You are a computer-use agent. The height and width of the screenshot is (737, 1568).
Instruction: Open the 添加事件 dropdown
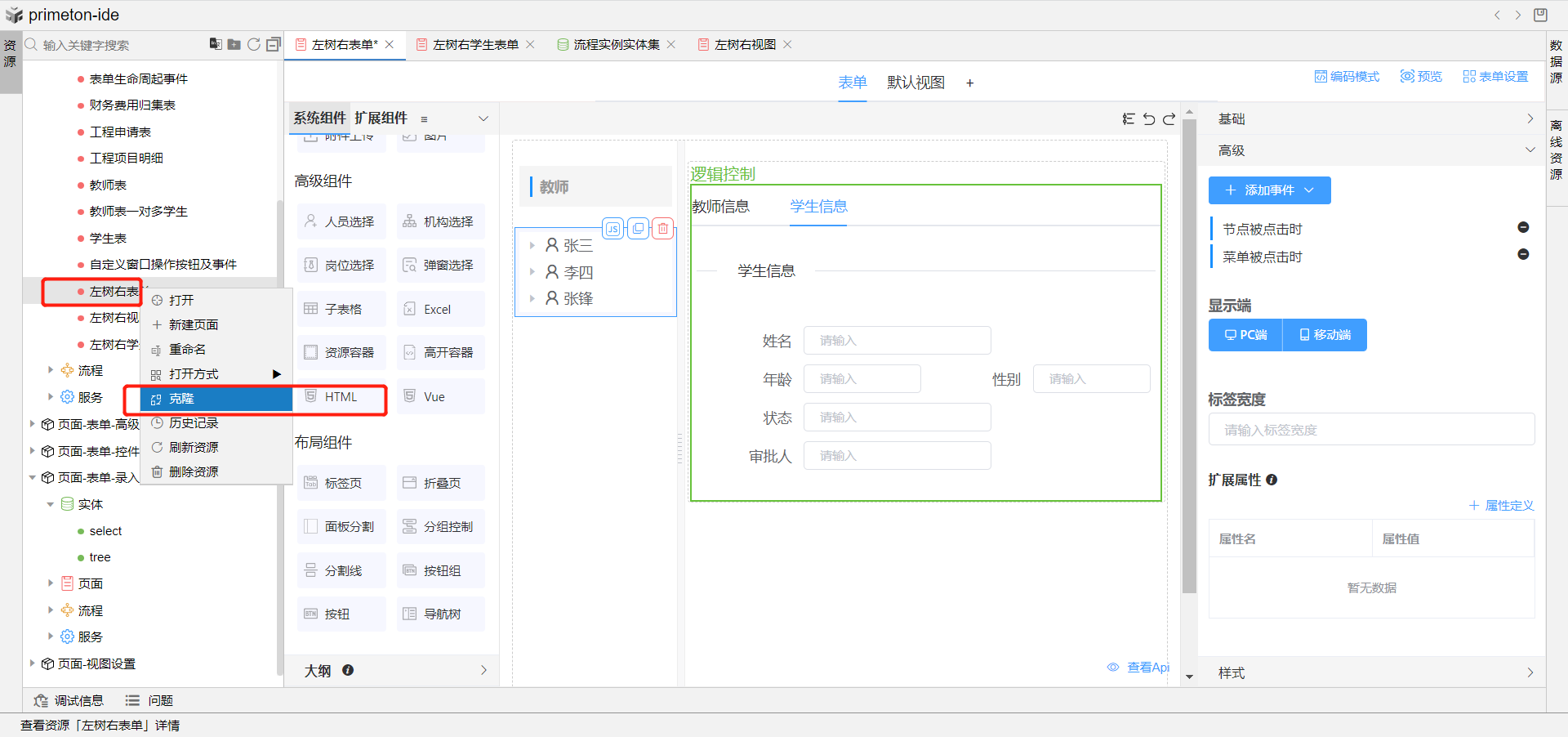tap(1269, 190)
